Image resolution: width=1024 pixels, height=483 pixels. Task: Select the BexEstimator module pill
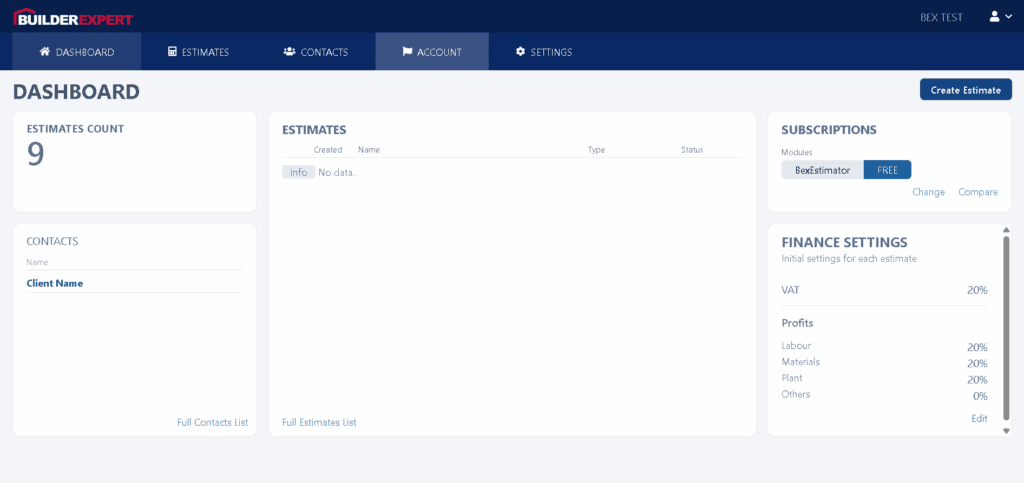822,170
